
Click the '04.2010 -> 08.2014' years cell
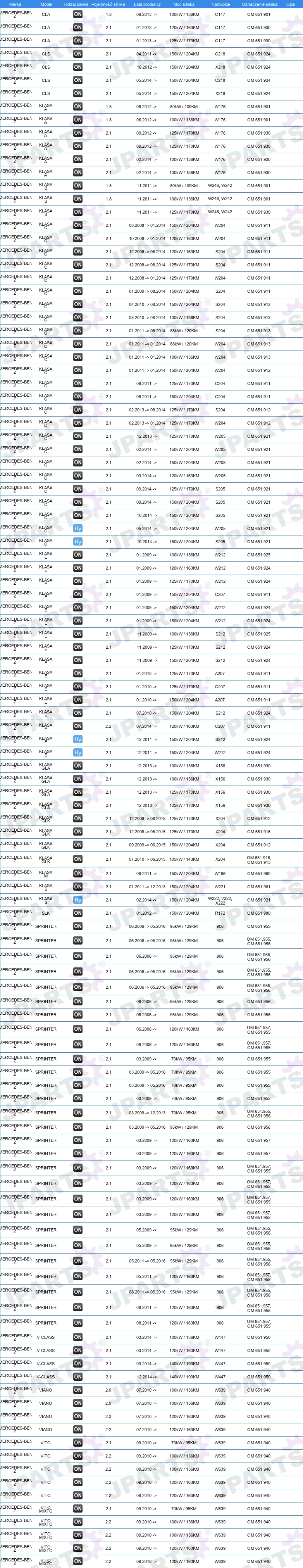pyautogui.click(x=147, y=304)
